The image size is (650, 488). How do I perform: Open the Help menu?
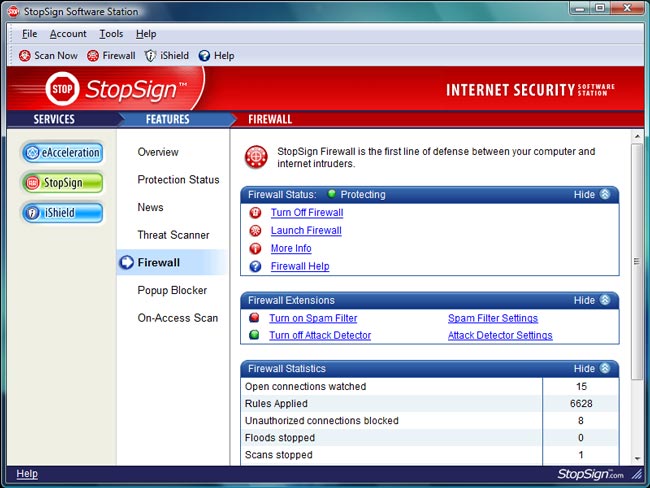click(146, 34)
